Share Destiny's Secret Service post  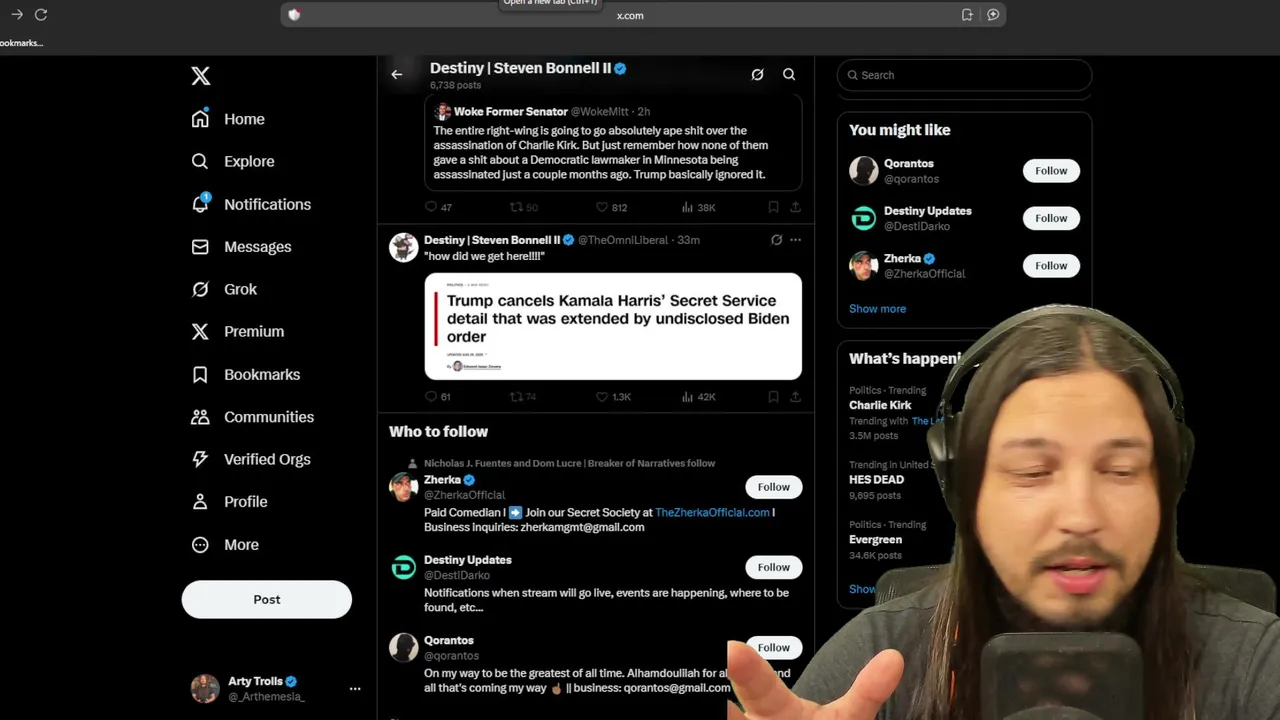coord(795,397)
